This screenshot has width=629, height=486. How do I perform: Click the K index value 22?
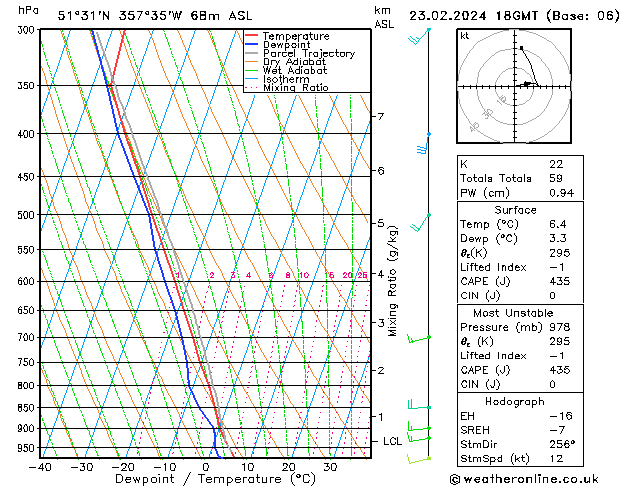point(556,164)
